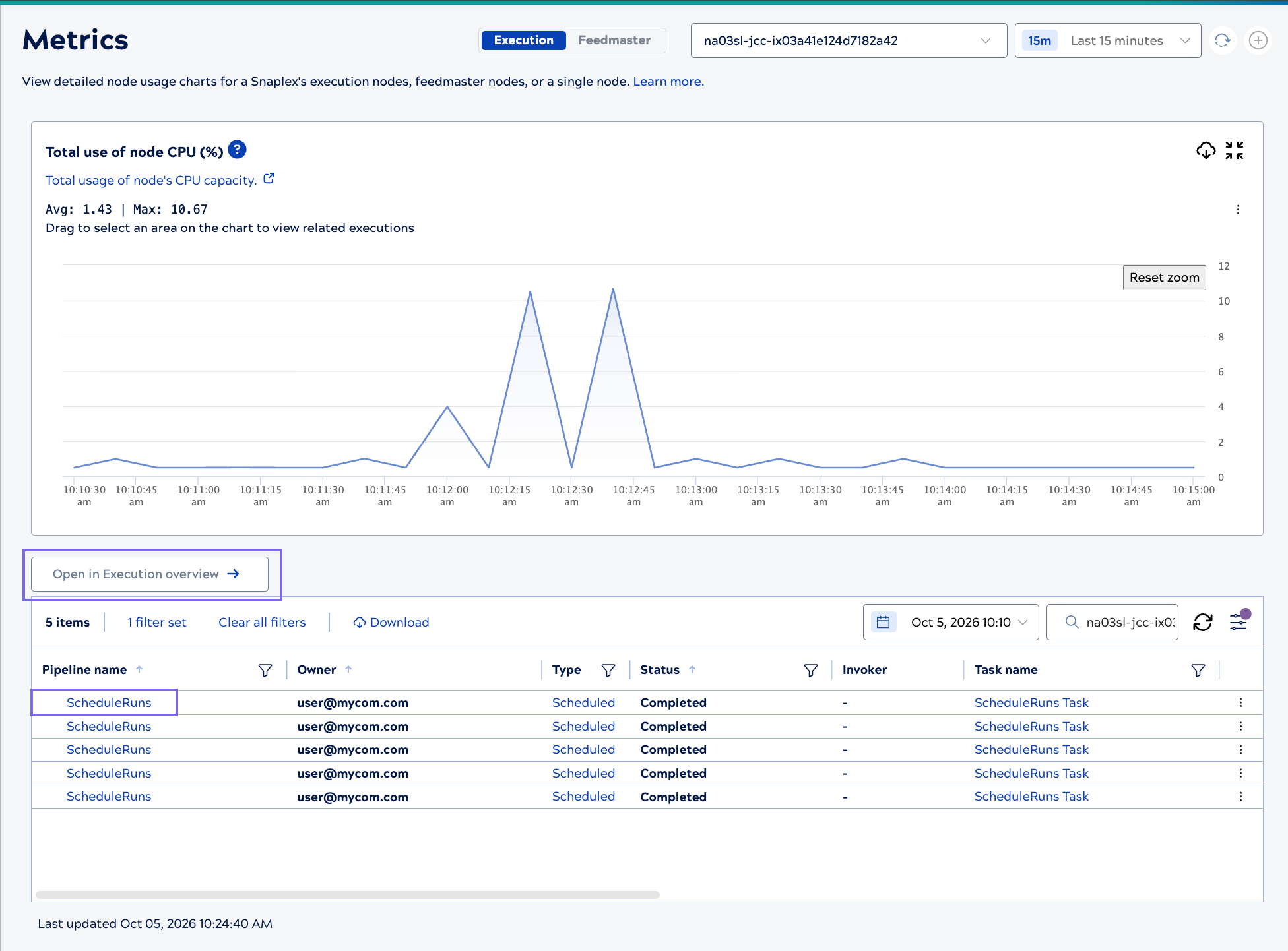Open row actions menu for first ScheduleRuns row
1288x951 pixels.
click(x=1240, y=703)
